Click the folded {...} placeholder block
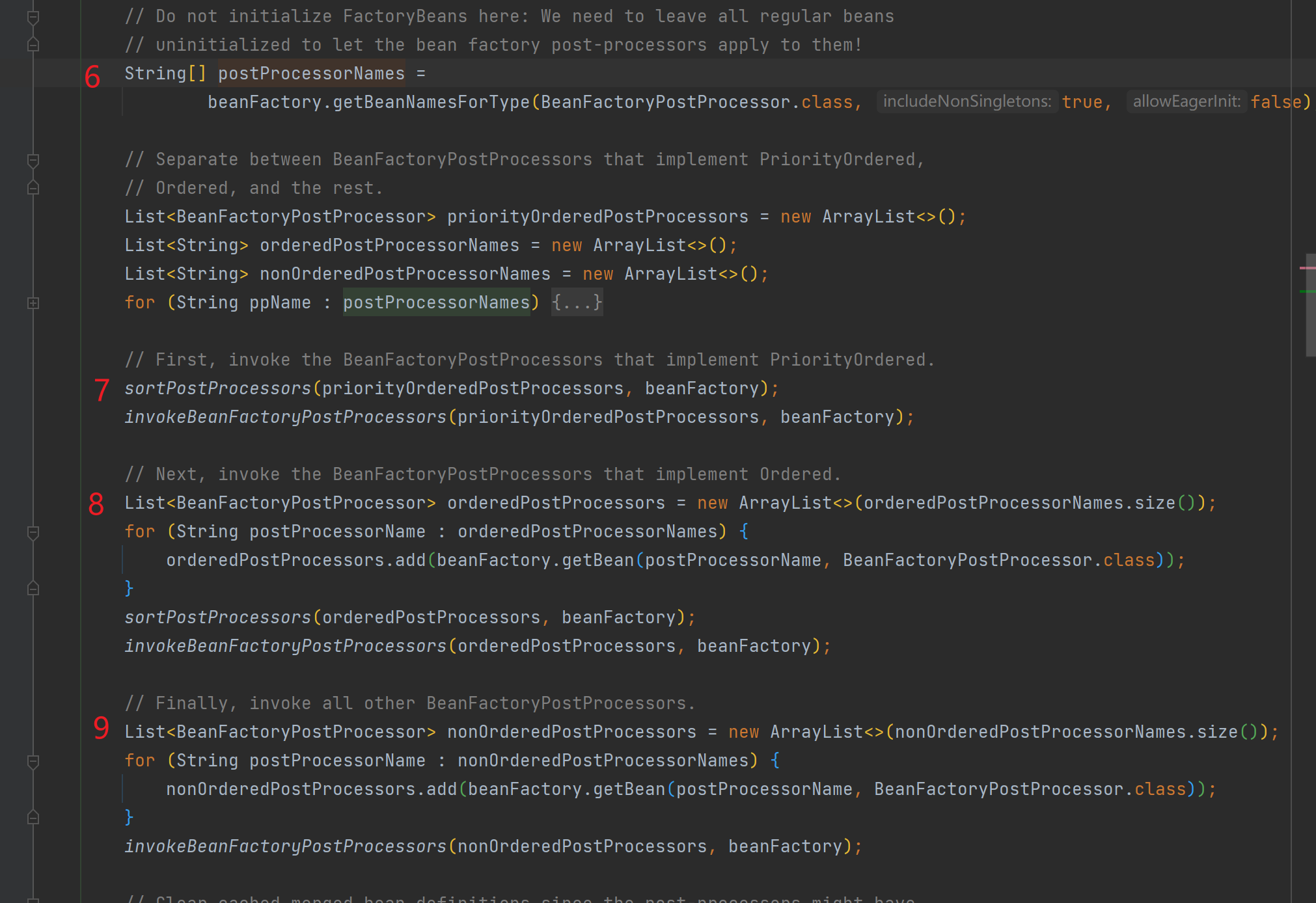The width and height of the screenshot is (1316, 903). tap(577, 303)
